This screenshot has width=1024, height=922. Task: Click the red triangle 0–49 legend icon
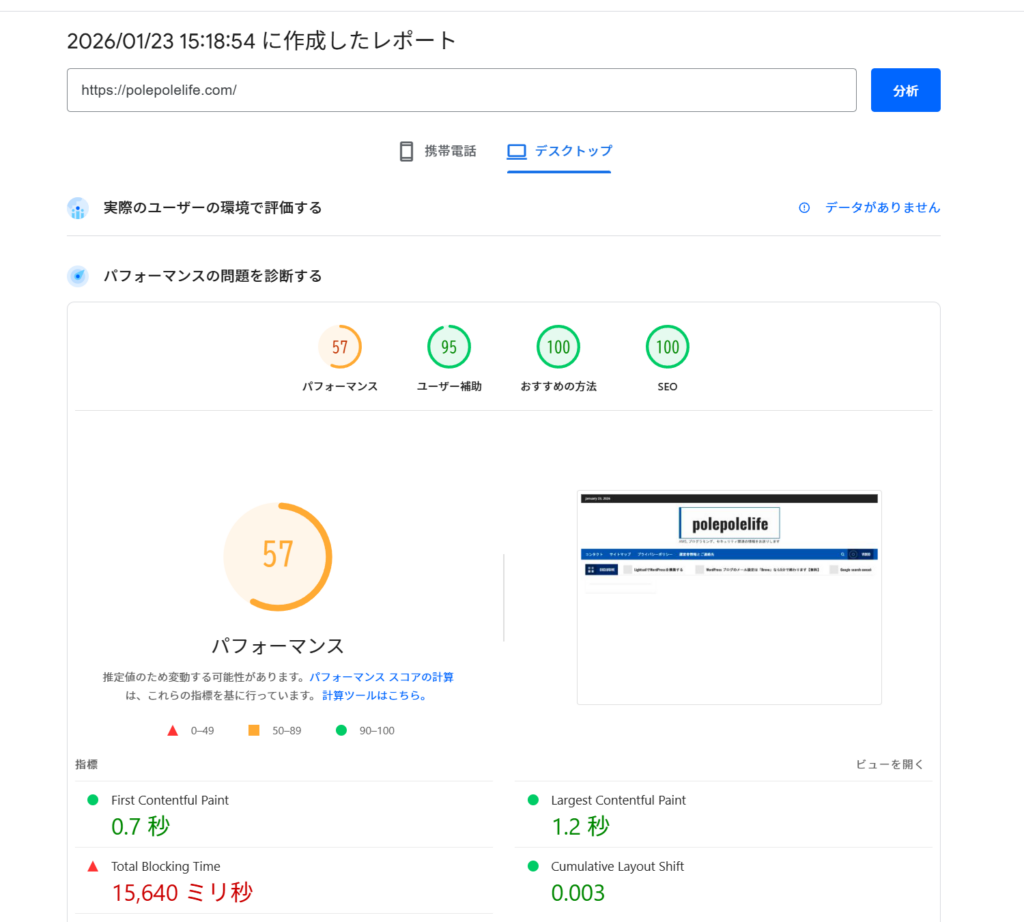[172, 731]
